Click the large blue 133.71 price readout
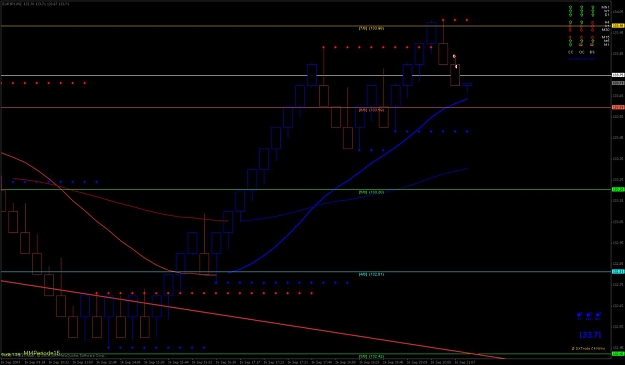625x365 pixels. click(x=590, y=335)
